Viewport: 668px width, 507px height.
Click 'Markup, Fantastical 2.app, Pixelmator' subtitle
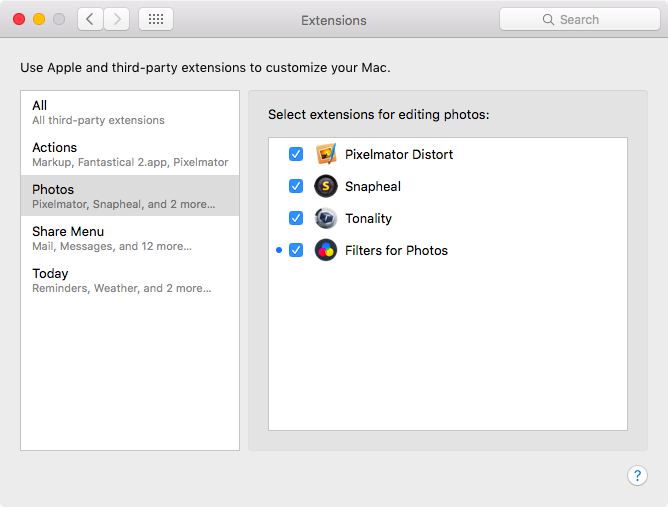point(130,162)
